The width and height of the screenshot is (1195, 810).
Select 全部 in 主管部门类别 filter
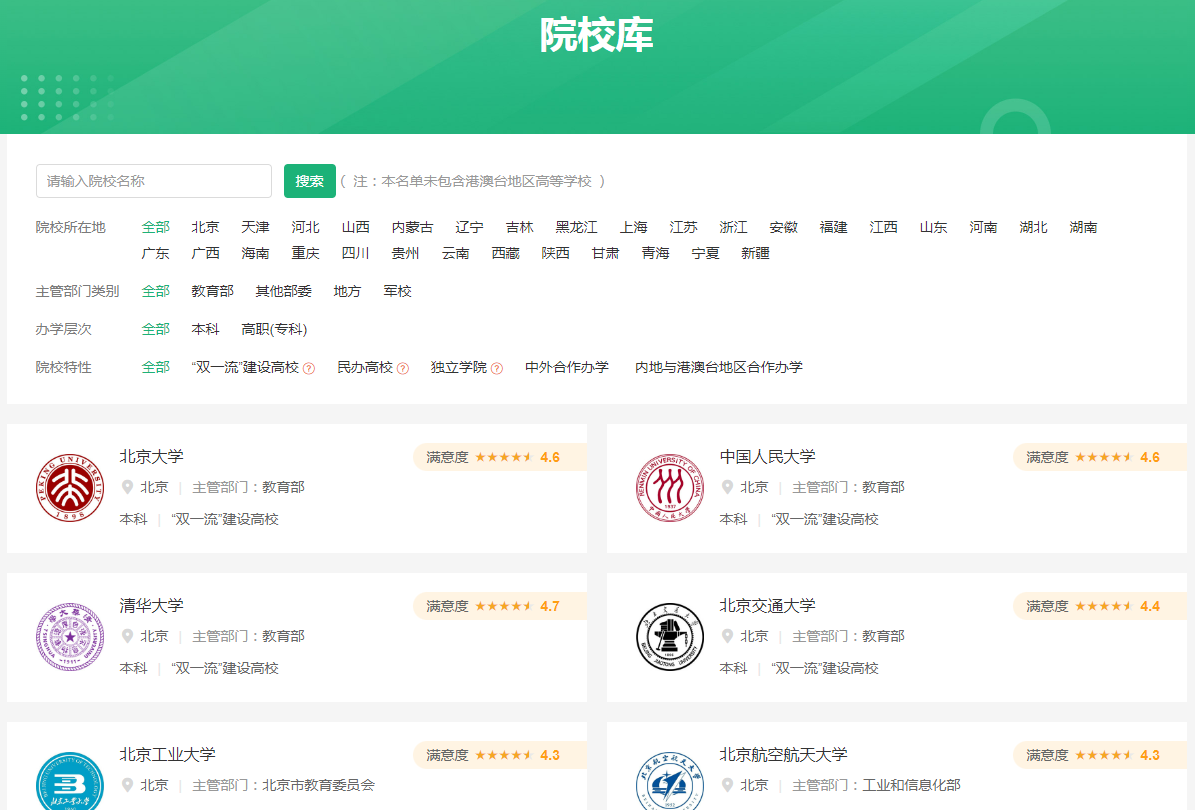click(155, 291)
